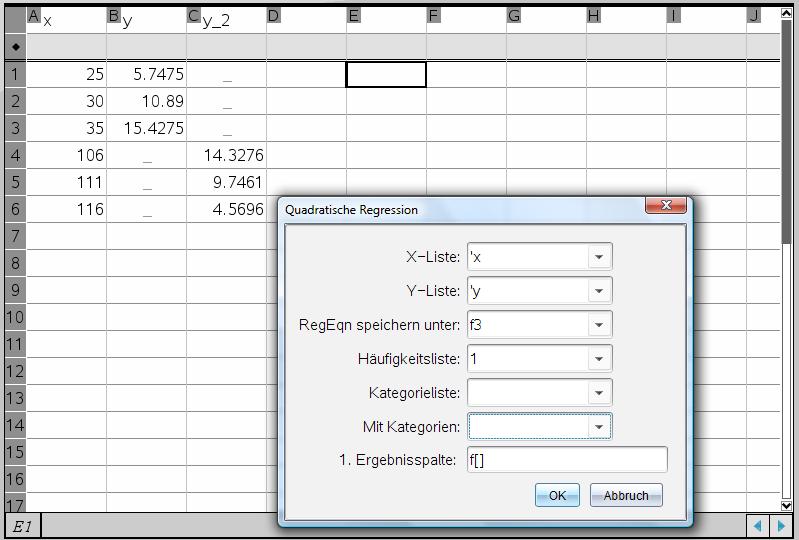Image resolution: width=799 pixels, height=540 pixels.
Task: Open the Kategorieliste dropdown
Action: (598, 393)
